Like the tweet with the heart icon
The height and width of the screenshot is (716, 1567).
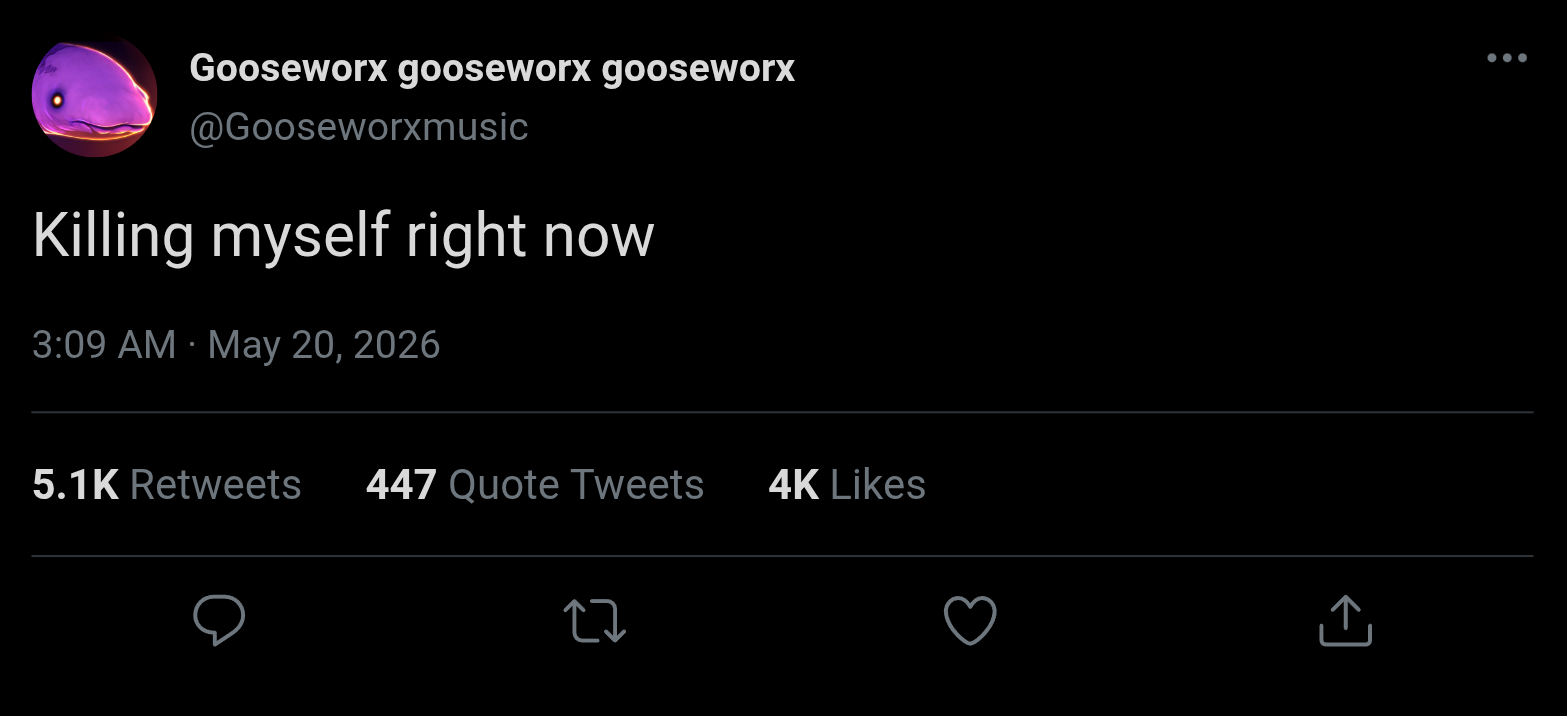[x=970, y=620]
